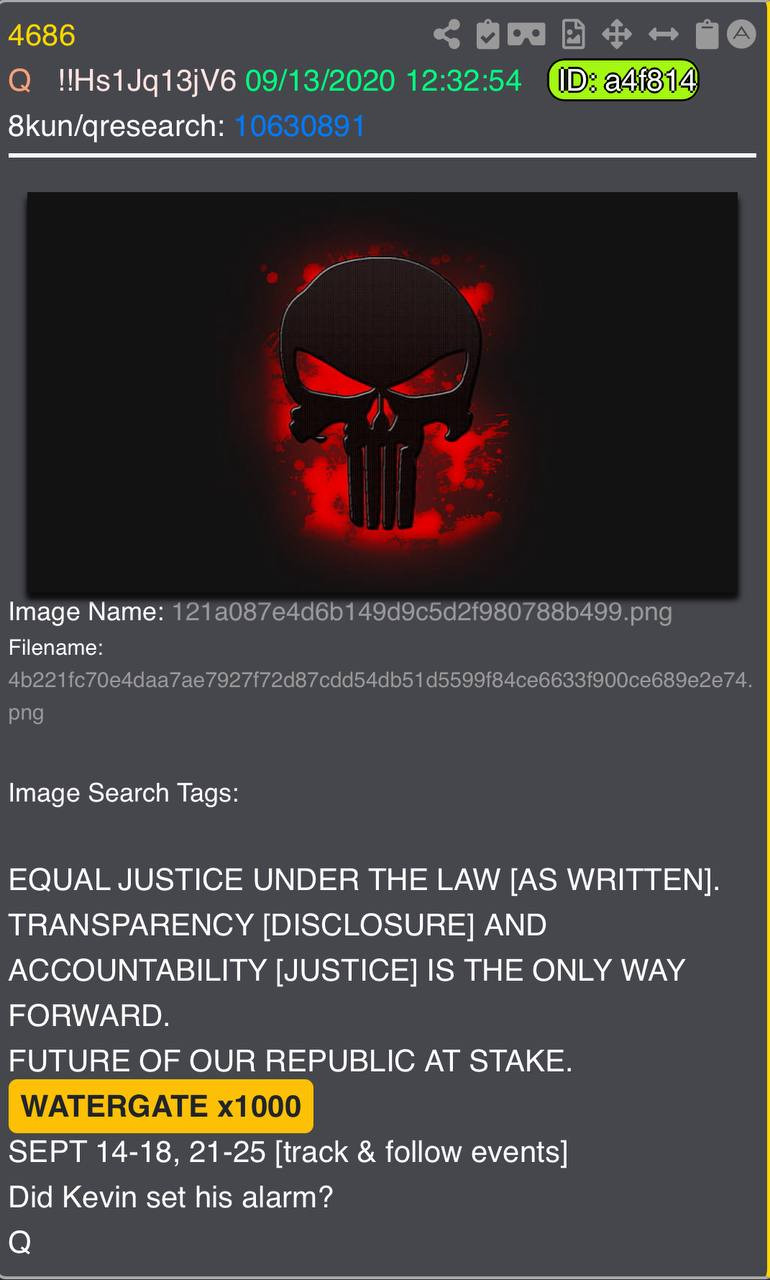Click the timestamp 09/13/2020 12:32:54
The image size is (770, 1280).
click(x=383, y=81)
